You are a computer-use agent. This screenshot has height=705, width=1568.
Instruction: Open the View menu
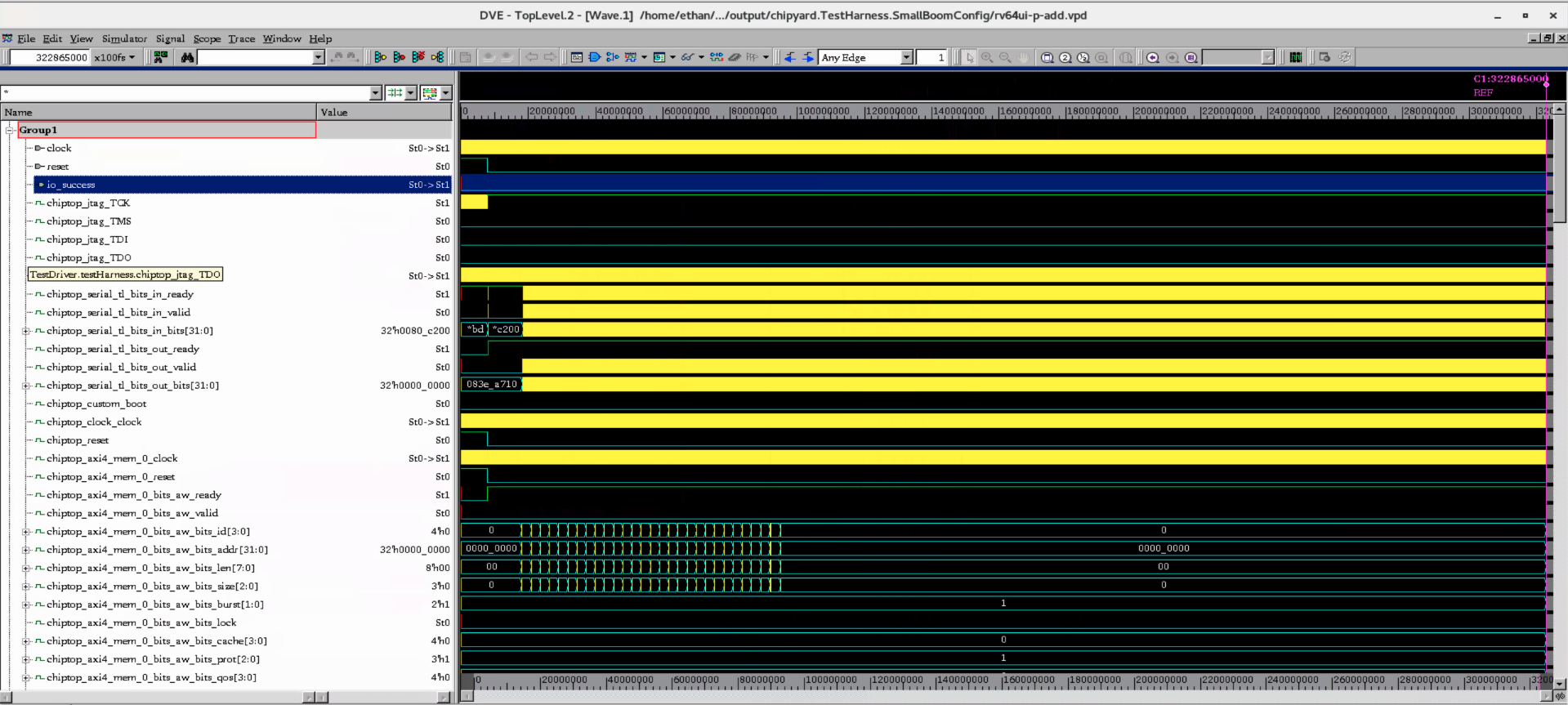coord(81,38)
